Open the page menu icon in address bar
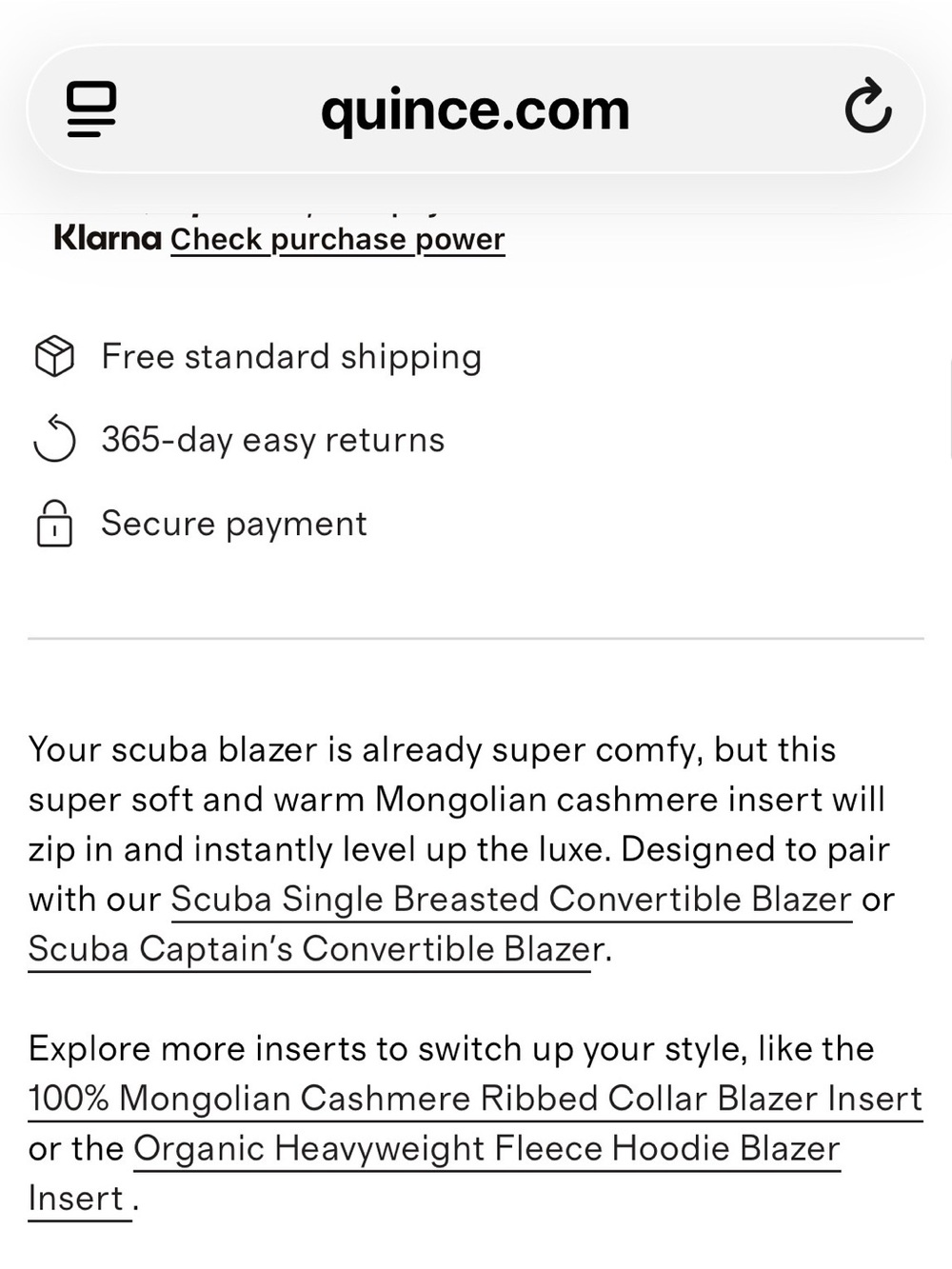Screen dimensions: 952x1269 pos(91,109)
